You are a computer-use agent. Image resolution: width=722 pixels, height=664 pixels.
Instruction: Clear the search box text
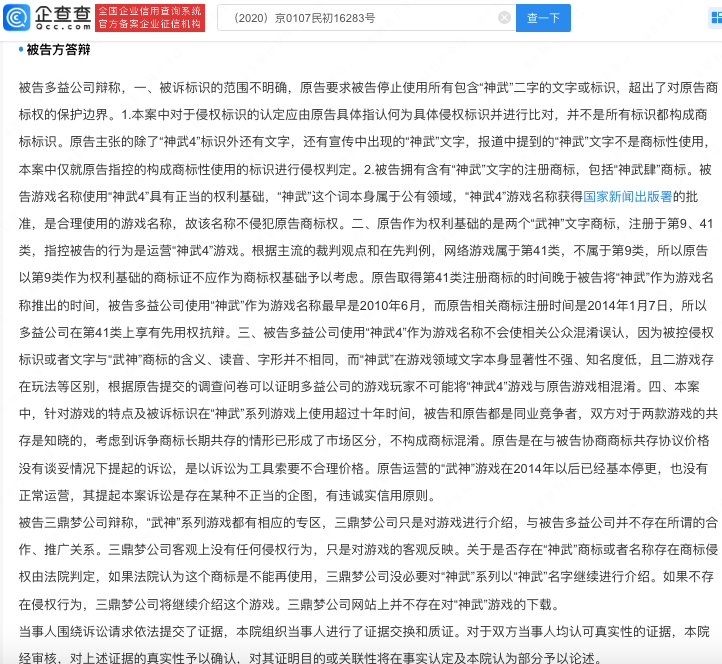pyautogui.click(x=504, y=18)
